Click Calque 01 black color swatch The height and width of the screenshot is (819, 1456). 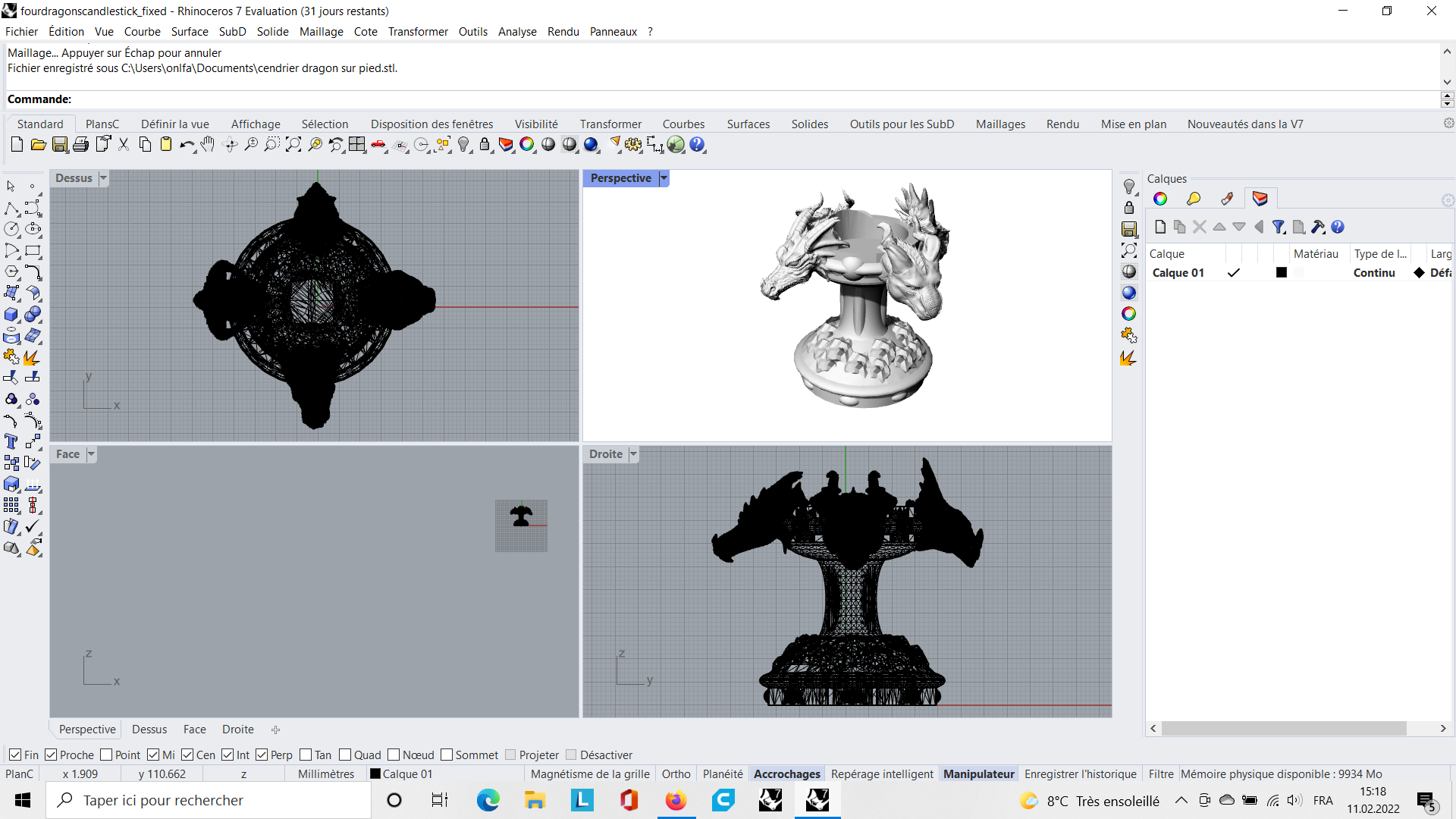pos(1282,273)
